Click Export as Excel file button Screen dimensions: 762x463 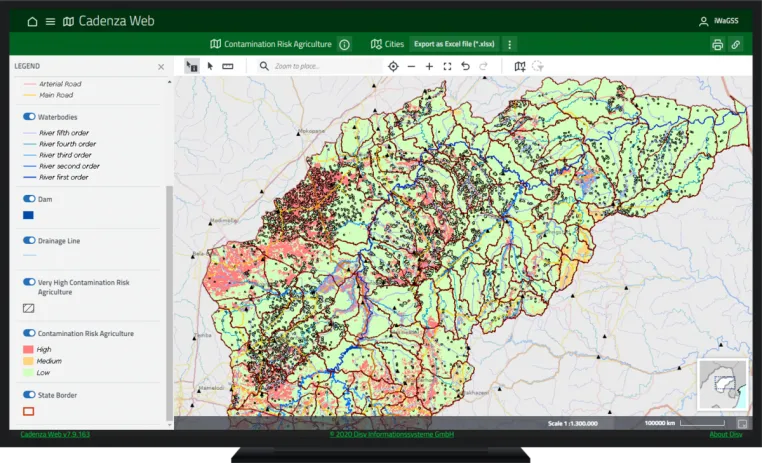(x=454, y=44)
